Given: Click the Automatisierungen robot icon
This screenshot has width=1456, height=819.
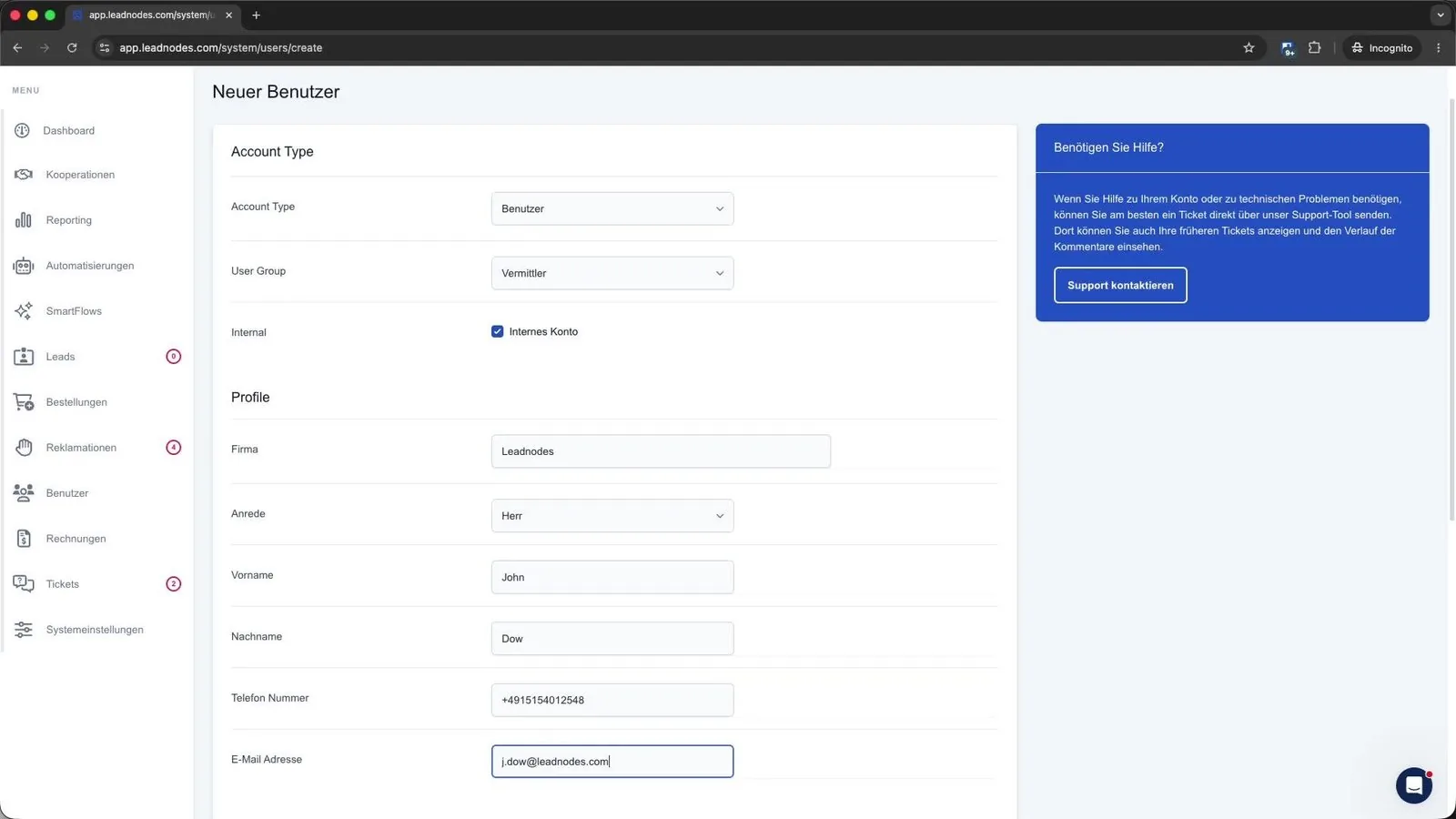Looking at the screenshot, I should coord(24,265).
